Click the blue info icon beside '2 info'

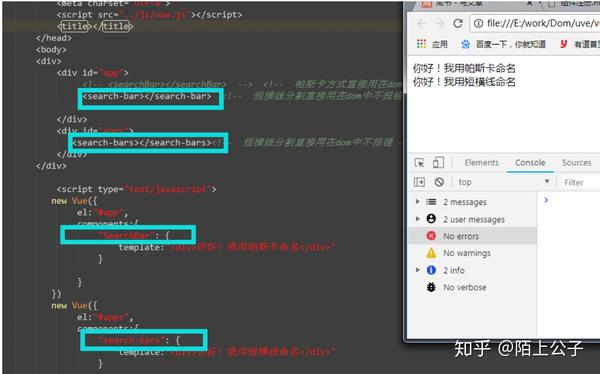pos(431,270)
